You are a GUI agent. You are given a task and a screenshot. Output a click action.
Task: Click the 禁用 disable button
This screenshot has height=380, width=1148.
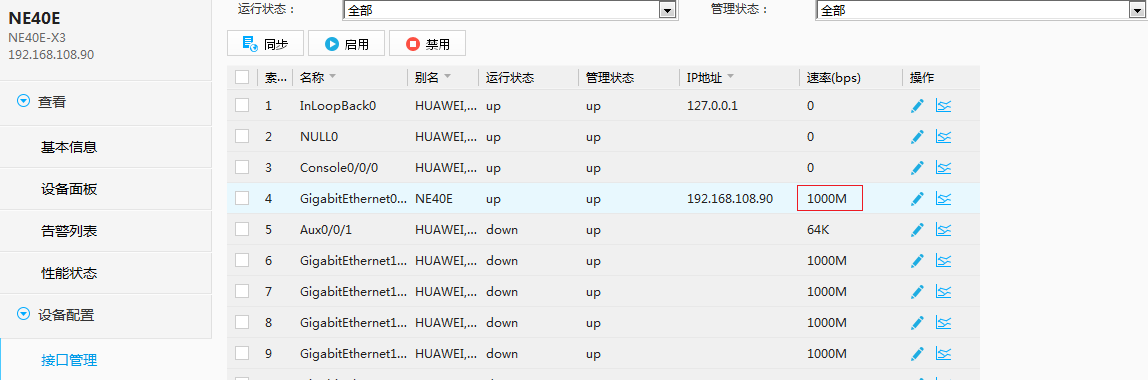coord(427,44)
